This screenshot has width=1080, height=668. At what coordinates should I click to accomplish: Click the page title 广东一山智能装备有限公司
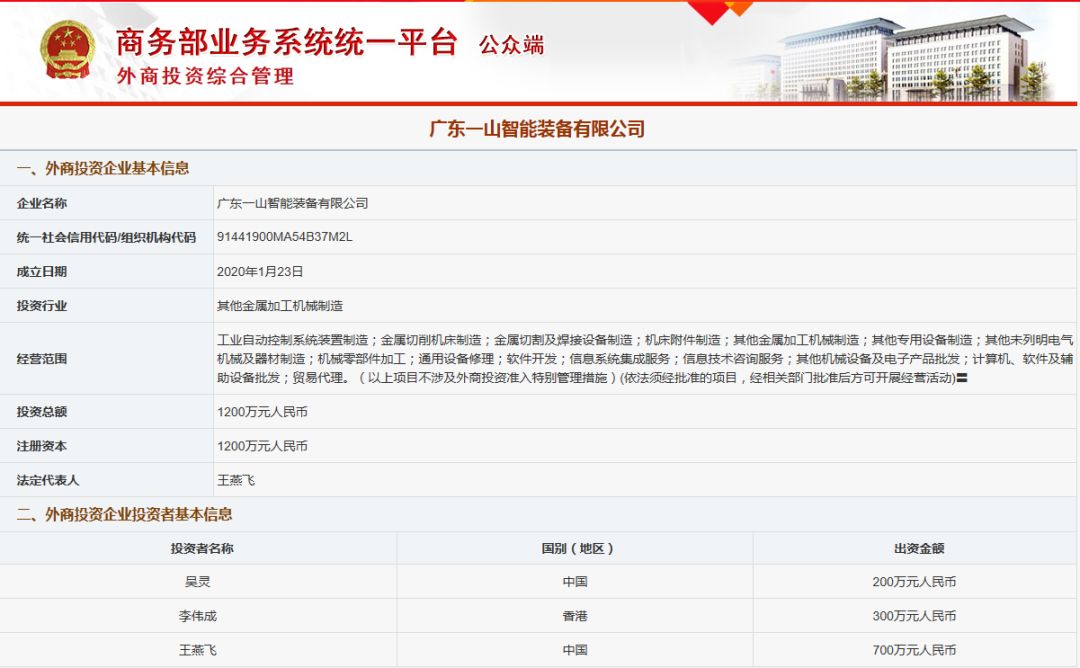tap(537, 129)
